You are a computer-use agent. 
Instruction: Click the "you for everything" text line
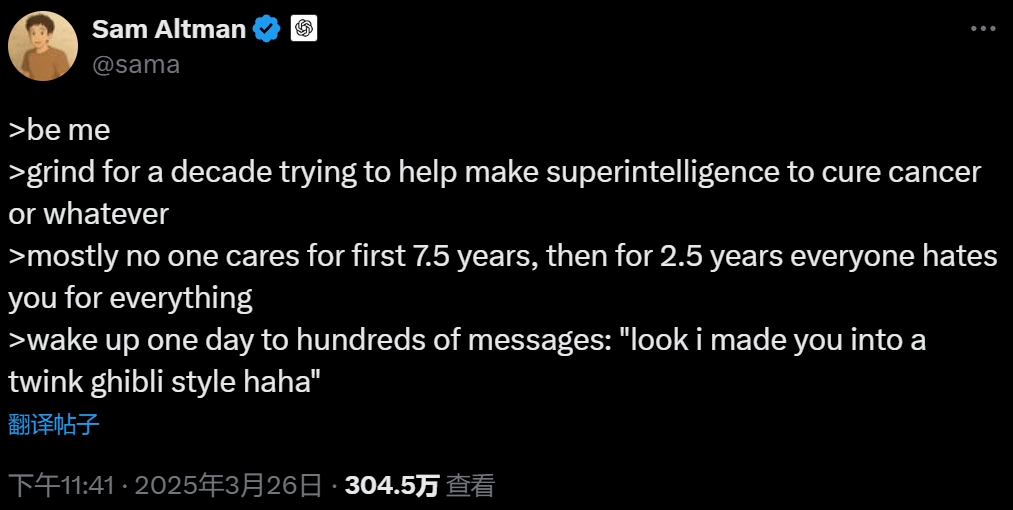coord(130,298)
